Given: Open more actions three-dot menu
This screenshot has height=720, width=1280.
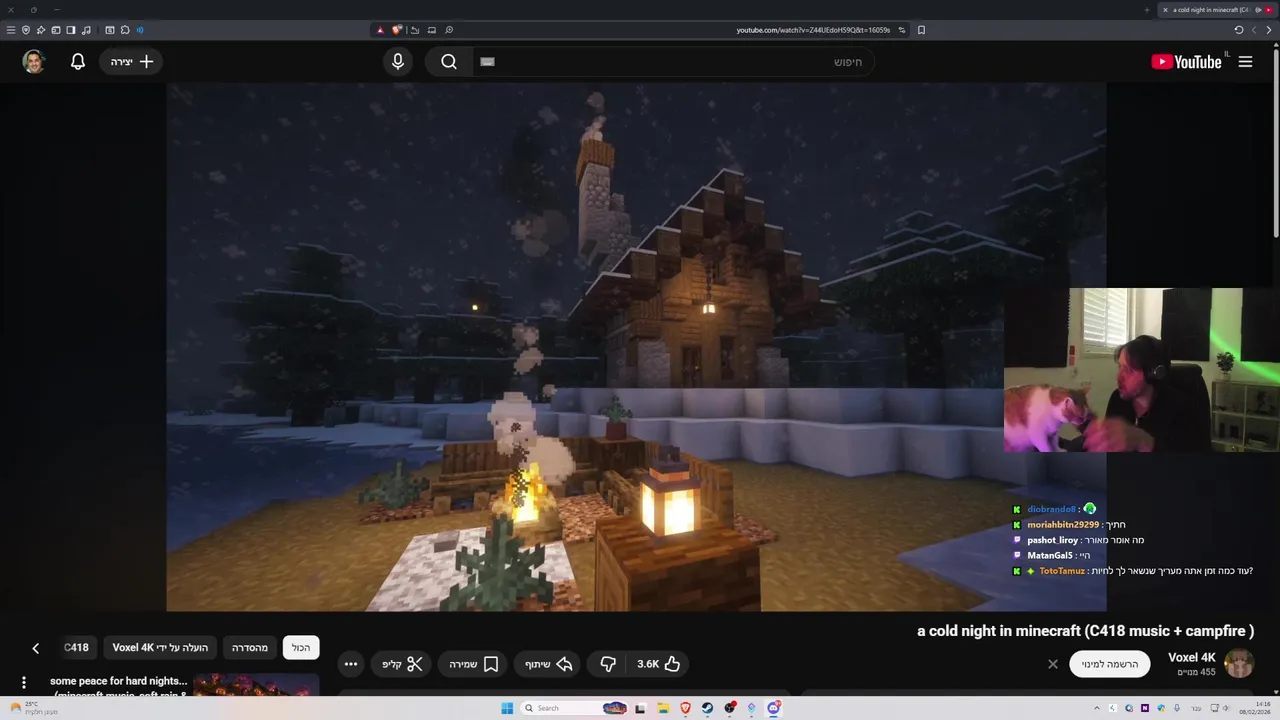Looking at the screenshot, I should (x=351, y=664).
